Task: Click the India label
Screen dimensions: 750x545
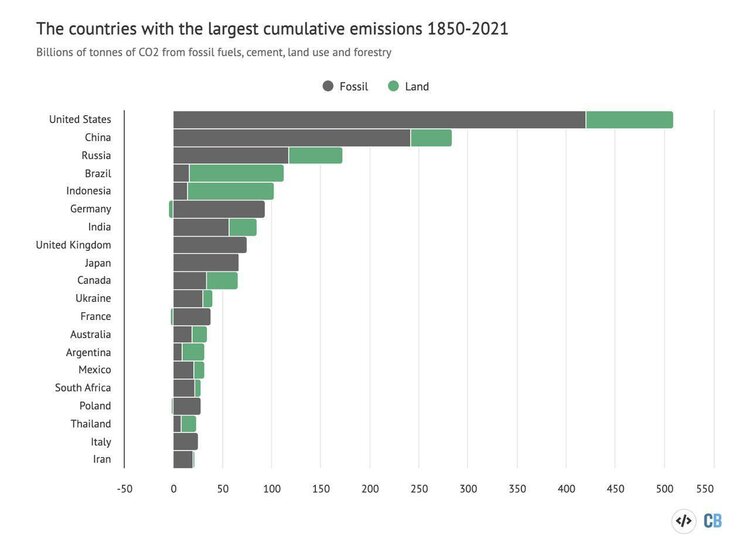Action: (x=99, y=227)
